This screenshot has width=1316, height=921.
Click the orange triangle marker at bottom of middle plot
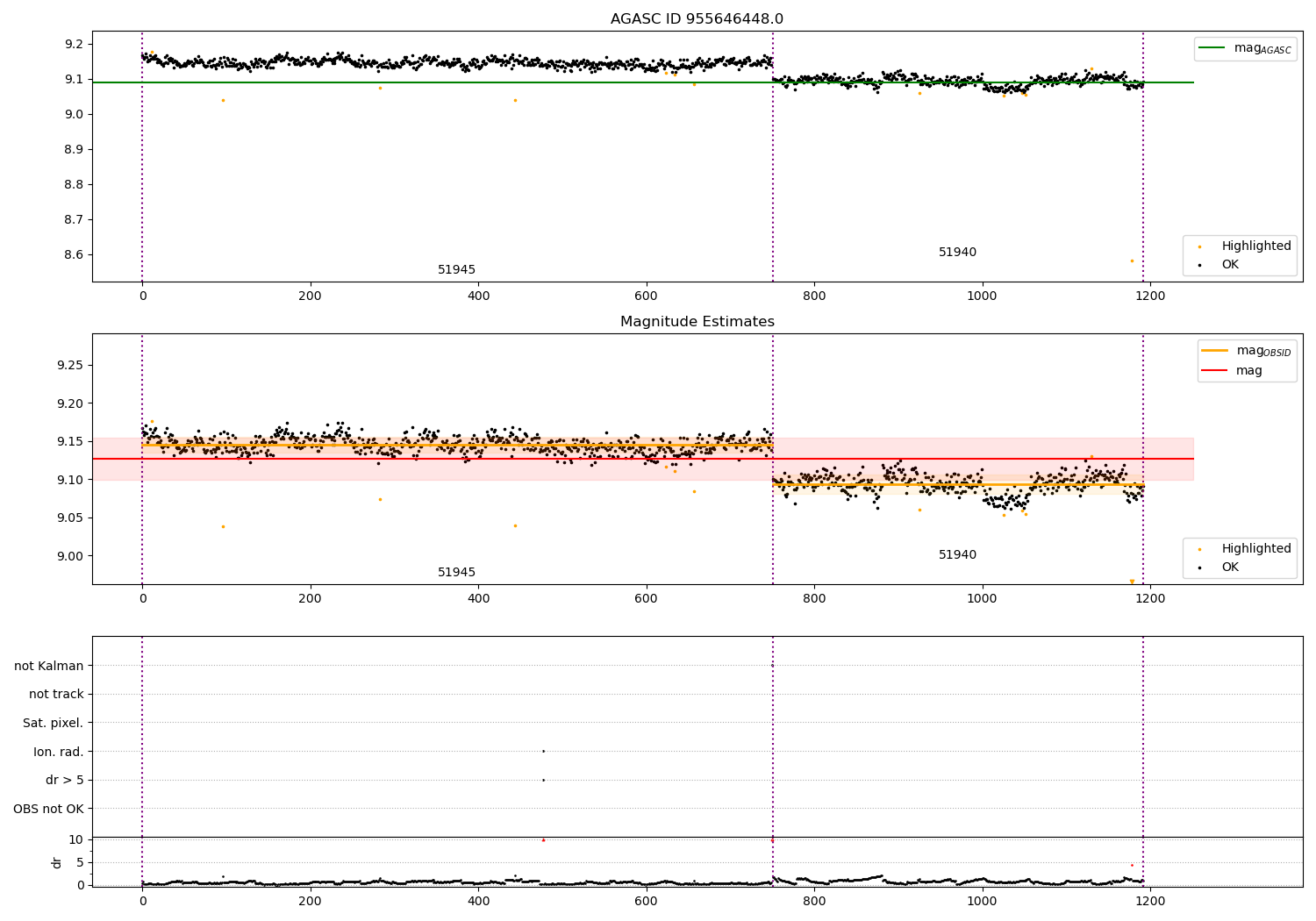tap(1132, 582)
